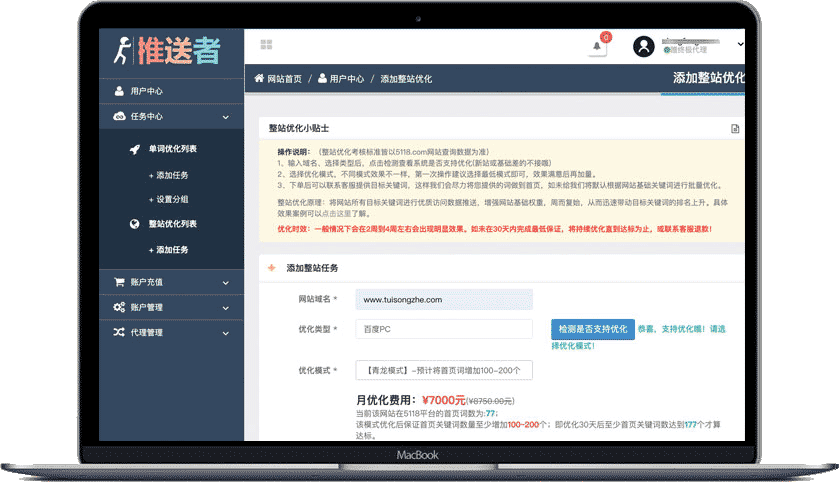The height and width of the screenshot is (482, 839).
Task: Click the shuffle icon beside 代理管理
Action: coord(119,332)
